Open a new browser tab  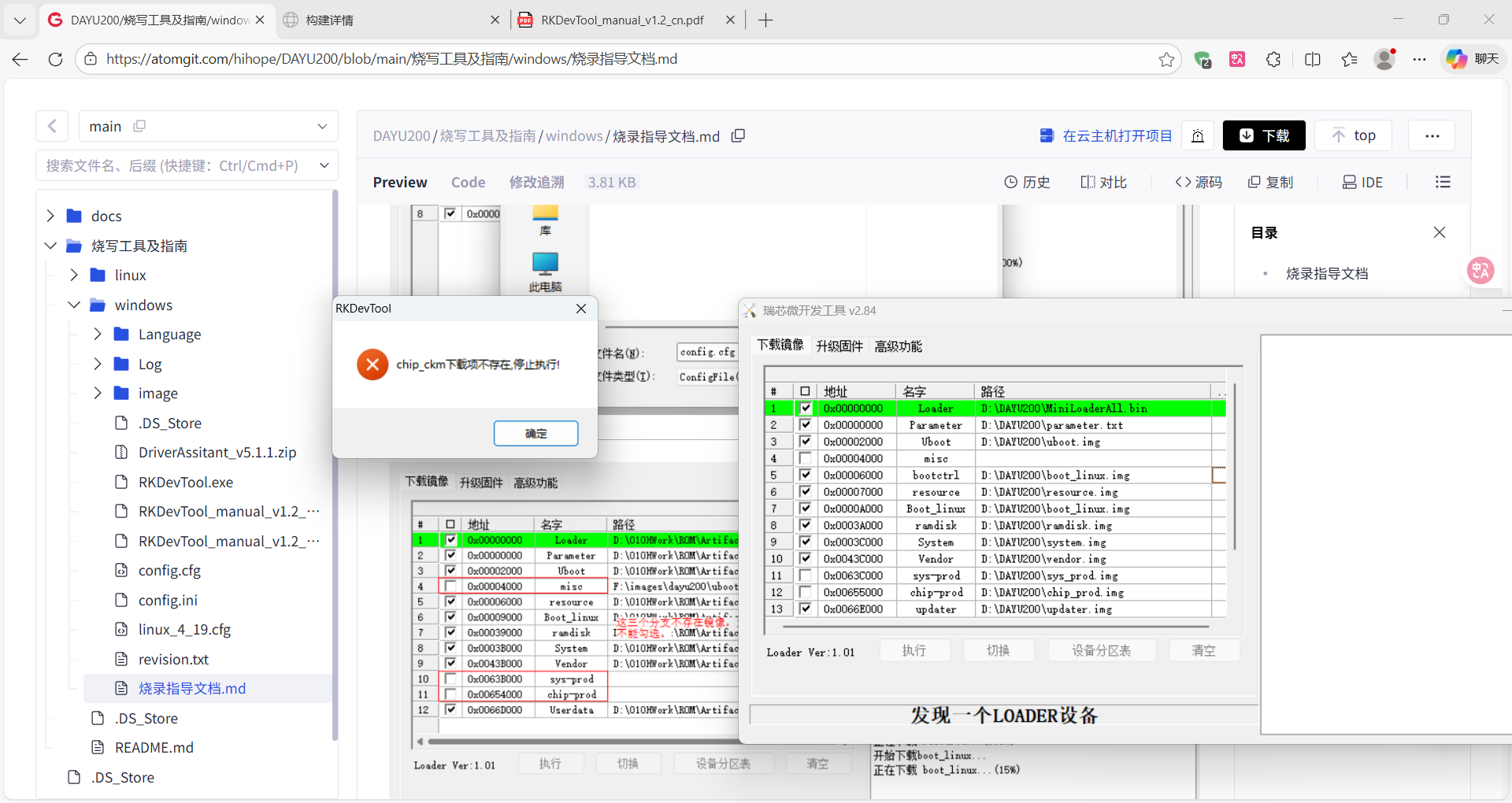click(x=765, y=20)
